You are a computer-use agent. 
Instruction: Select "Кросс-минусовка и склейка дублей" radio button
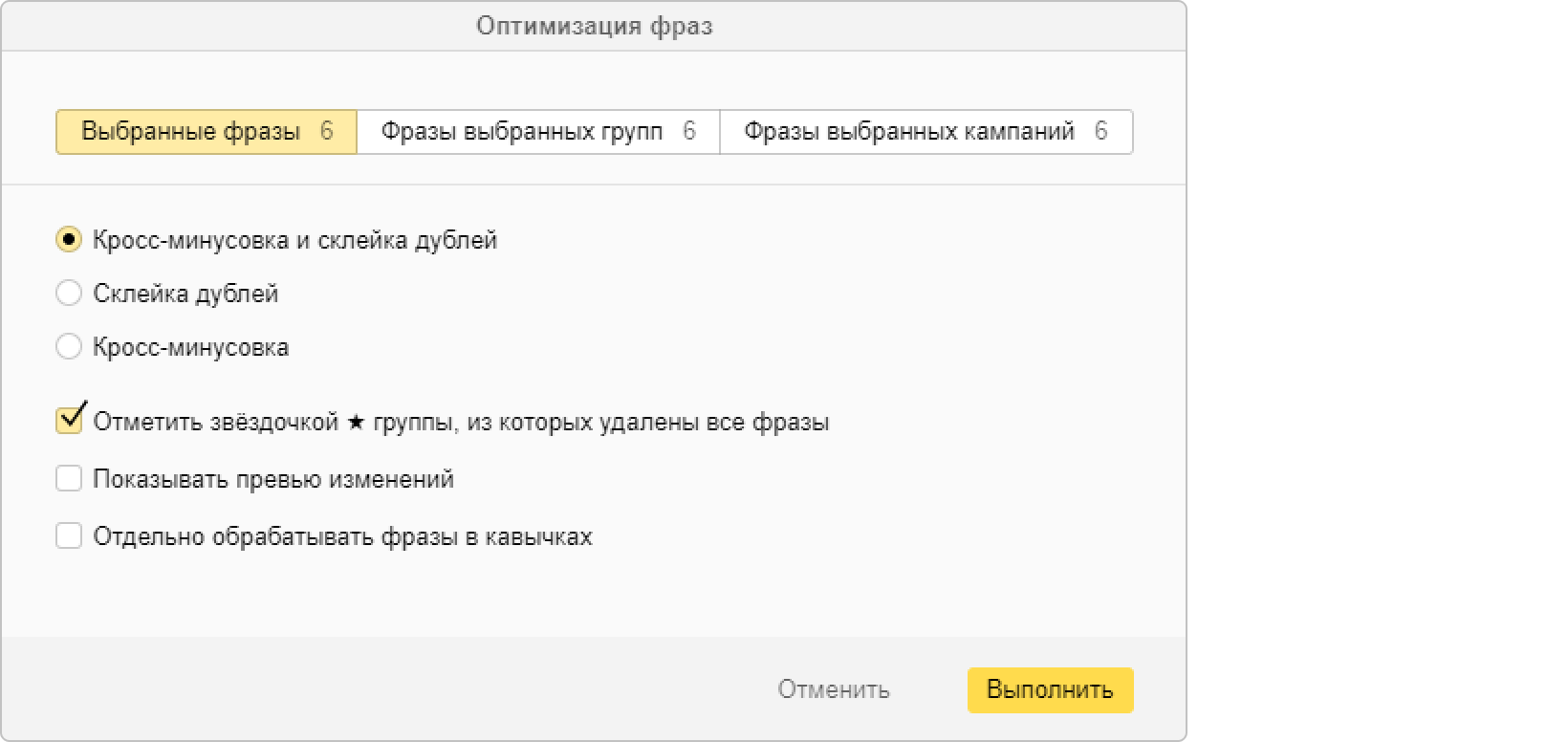[69, 240]
